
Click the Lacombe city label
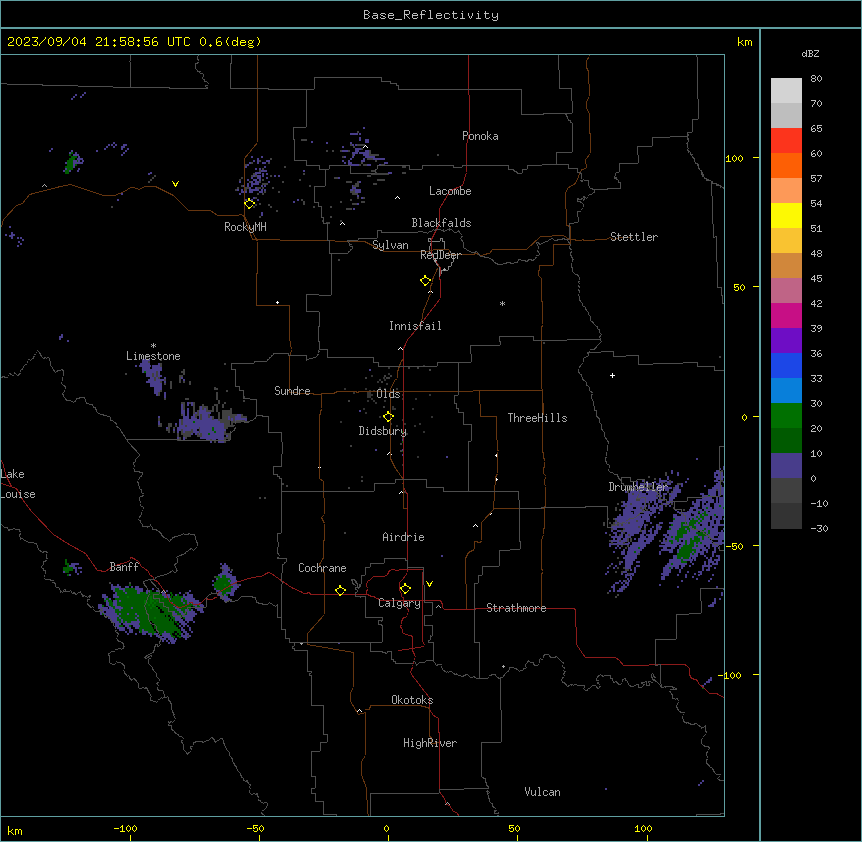tap(450, 191)
